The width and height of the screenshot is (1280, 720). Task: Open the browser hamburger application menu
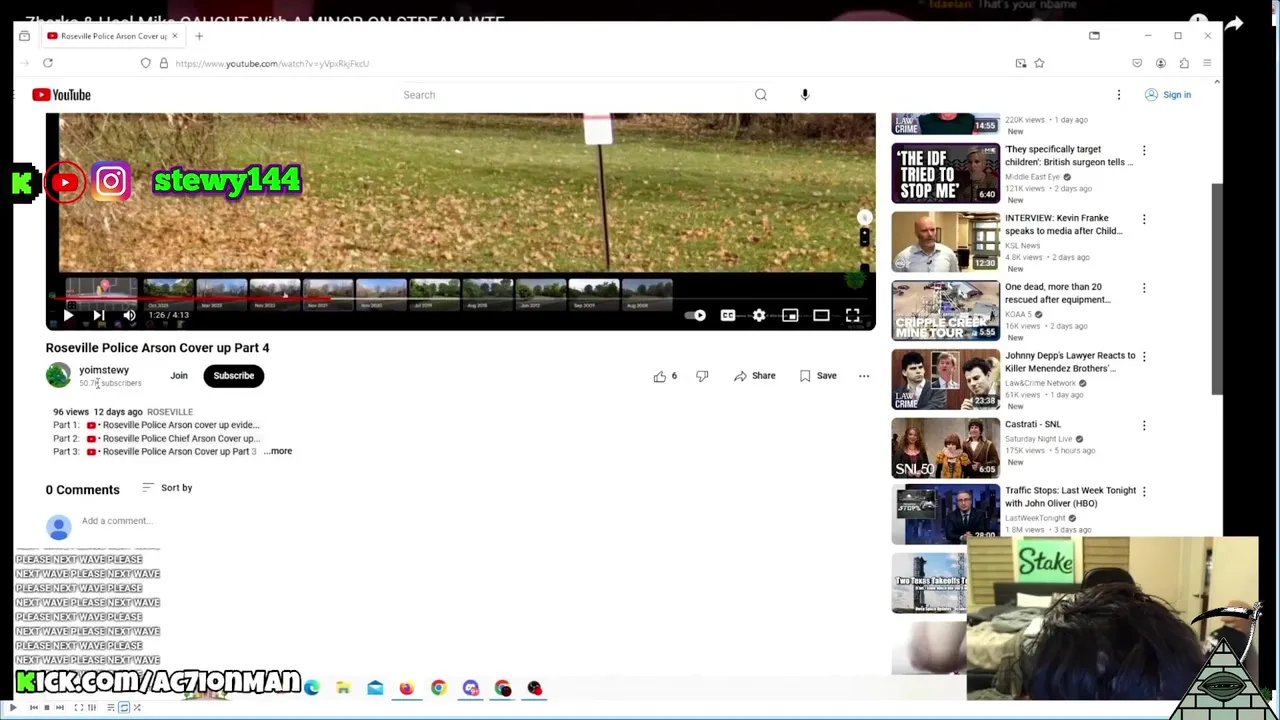click(x=1207, y=63)
